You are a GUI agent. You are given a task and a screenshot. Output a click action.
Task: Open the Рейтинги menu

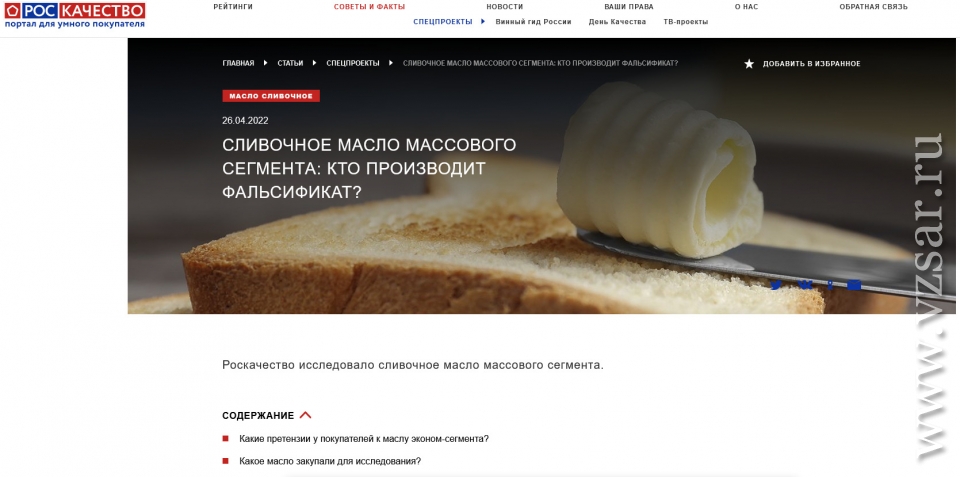tap(233, 7)
